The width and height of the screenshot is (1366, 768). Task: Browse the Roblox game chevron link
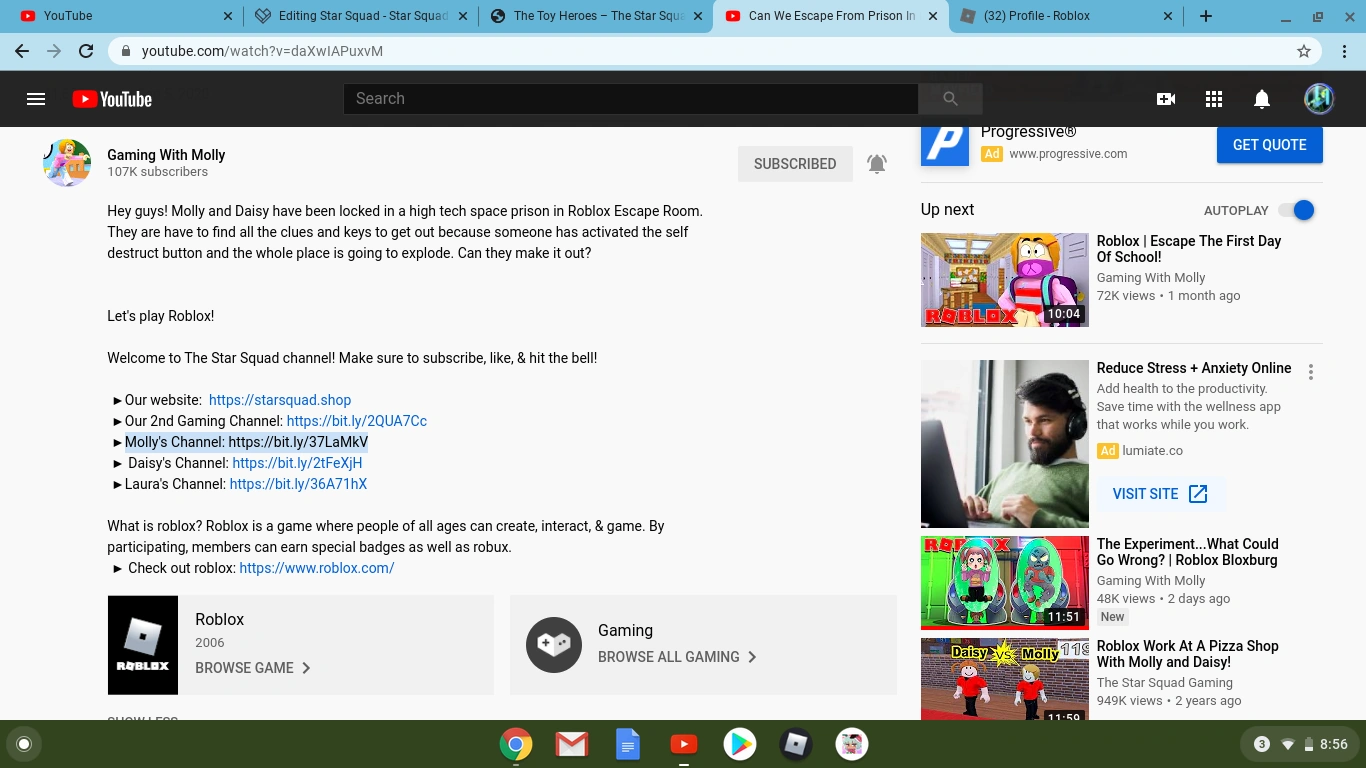pos(253,668)
